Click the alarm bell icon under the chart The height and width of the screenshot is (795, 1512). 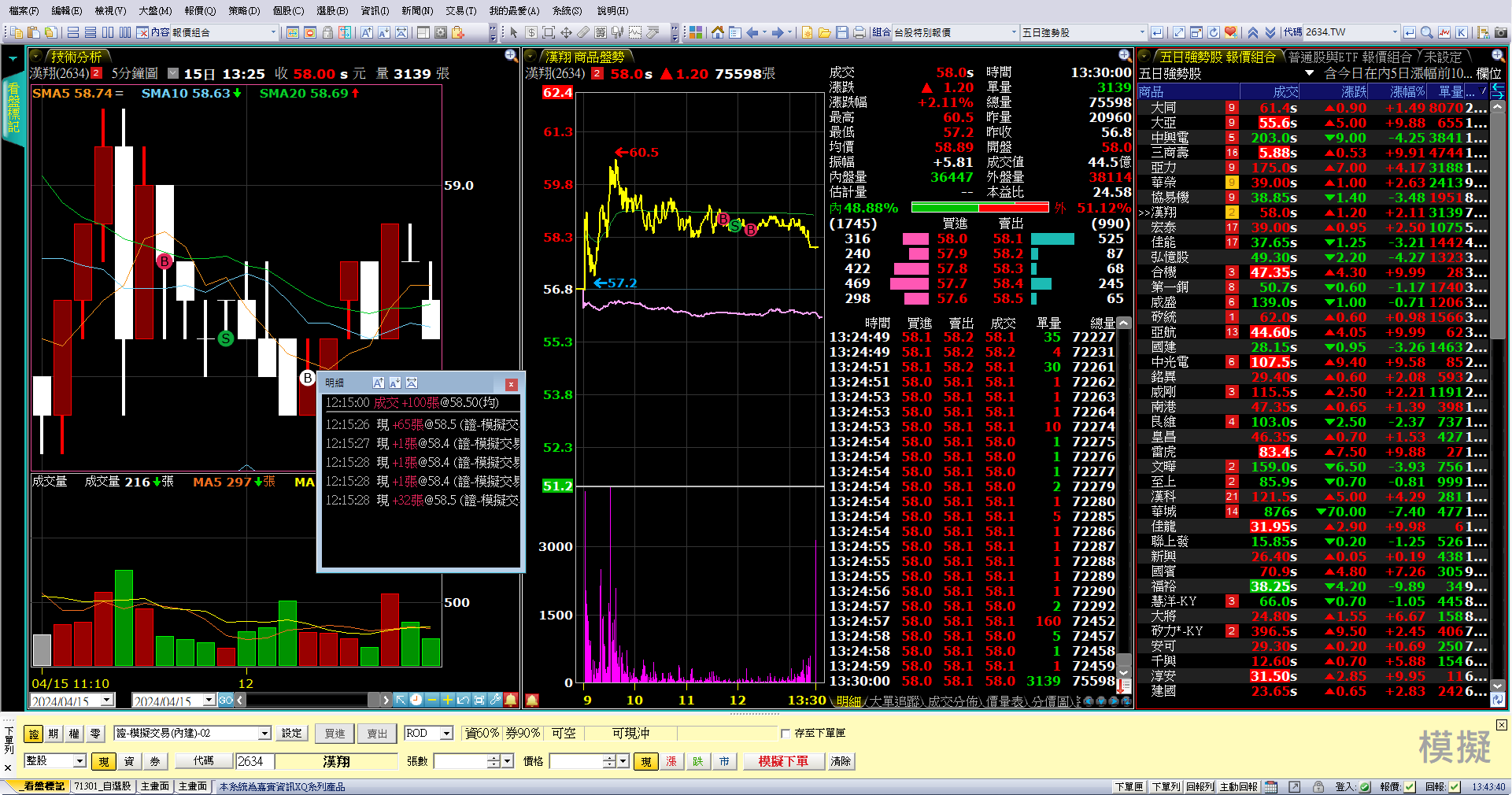[x=511, y=700]
